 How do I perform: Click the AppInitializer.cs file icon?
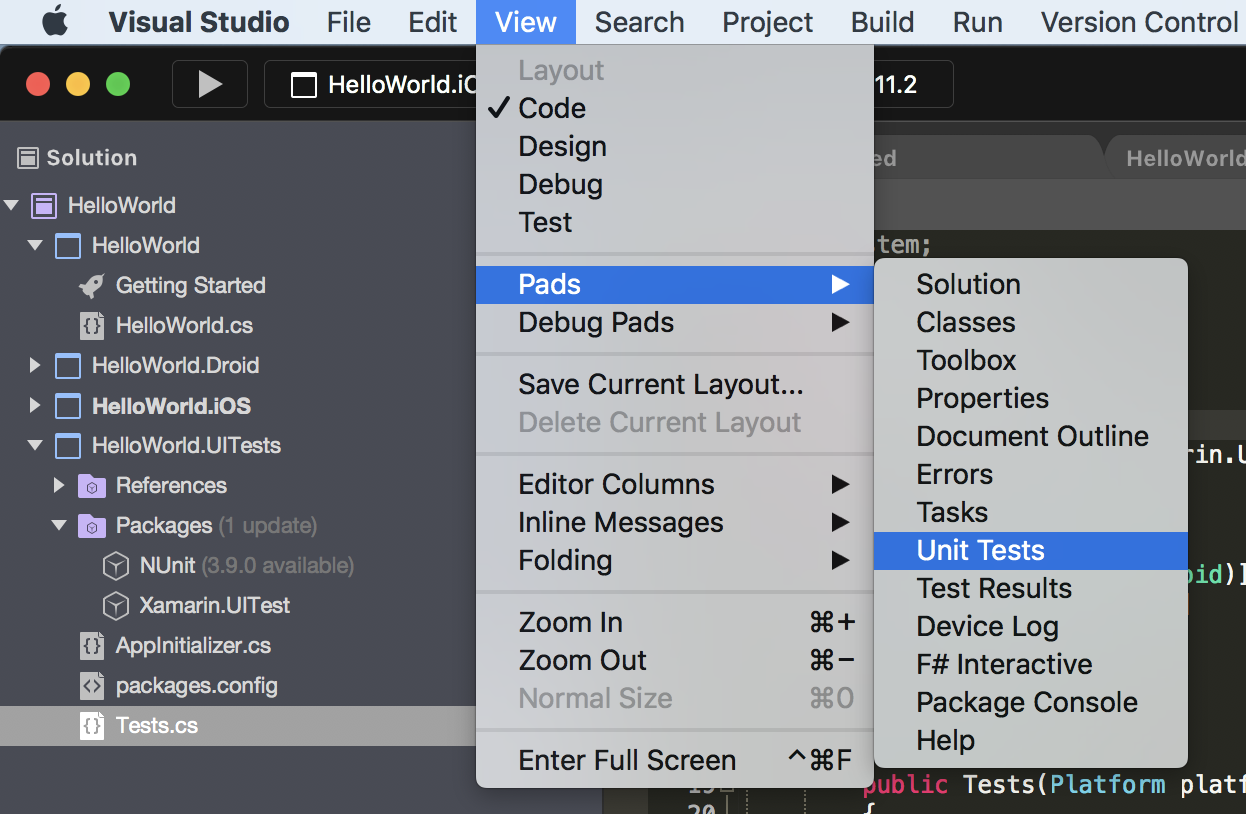point(92,646)
